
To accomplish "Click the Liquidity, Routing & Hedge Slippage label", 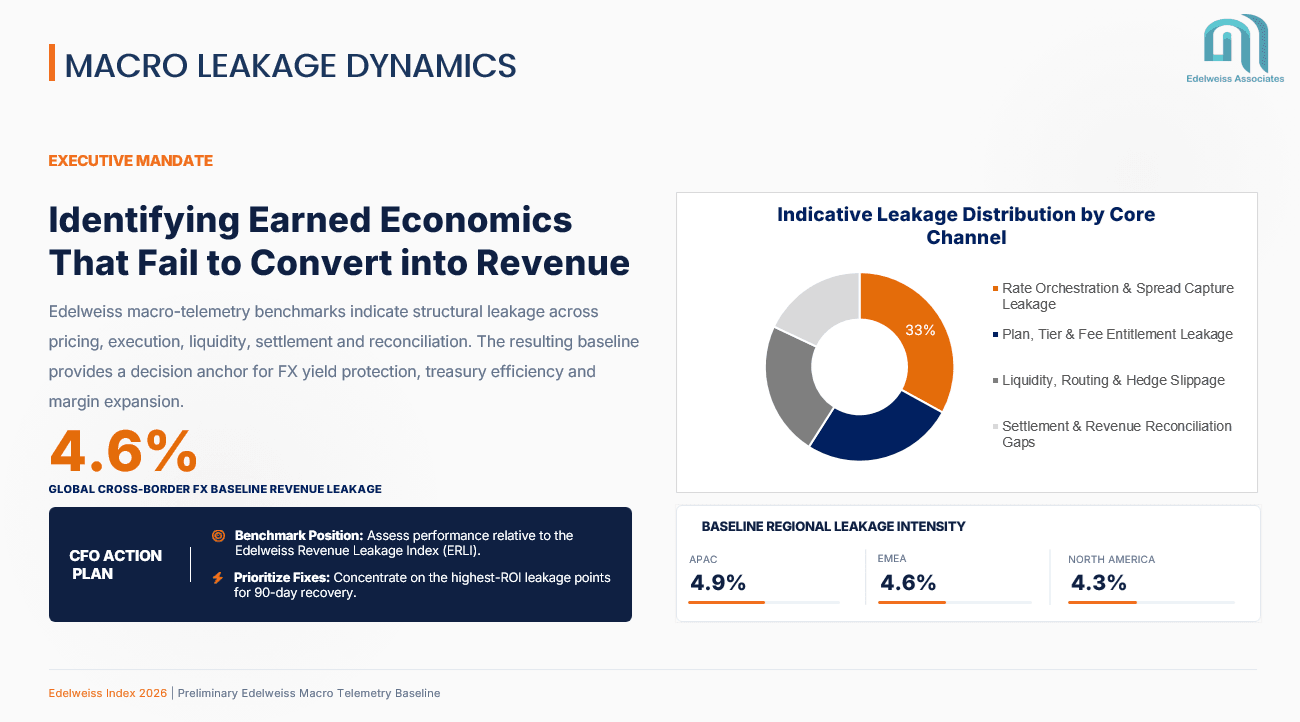I will pyautogui.click(x=1113, y=381).
